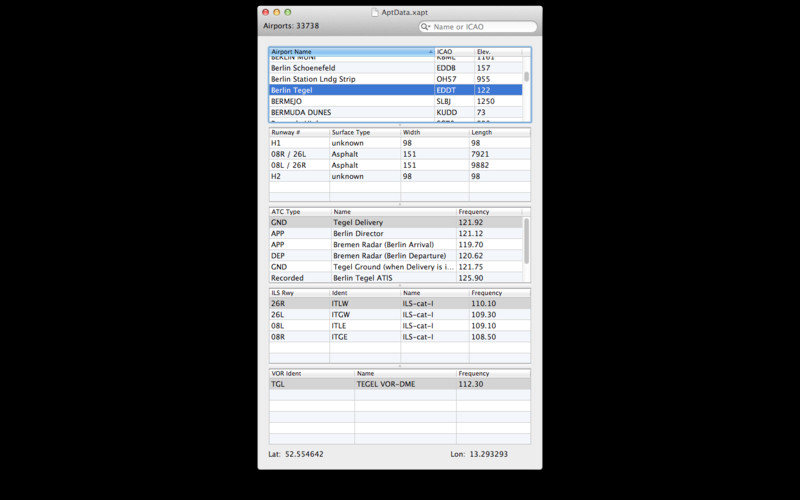Click the runway Length column header

coord(499,132)
